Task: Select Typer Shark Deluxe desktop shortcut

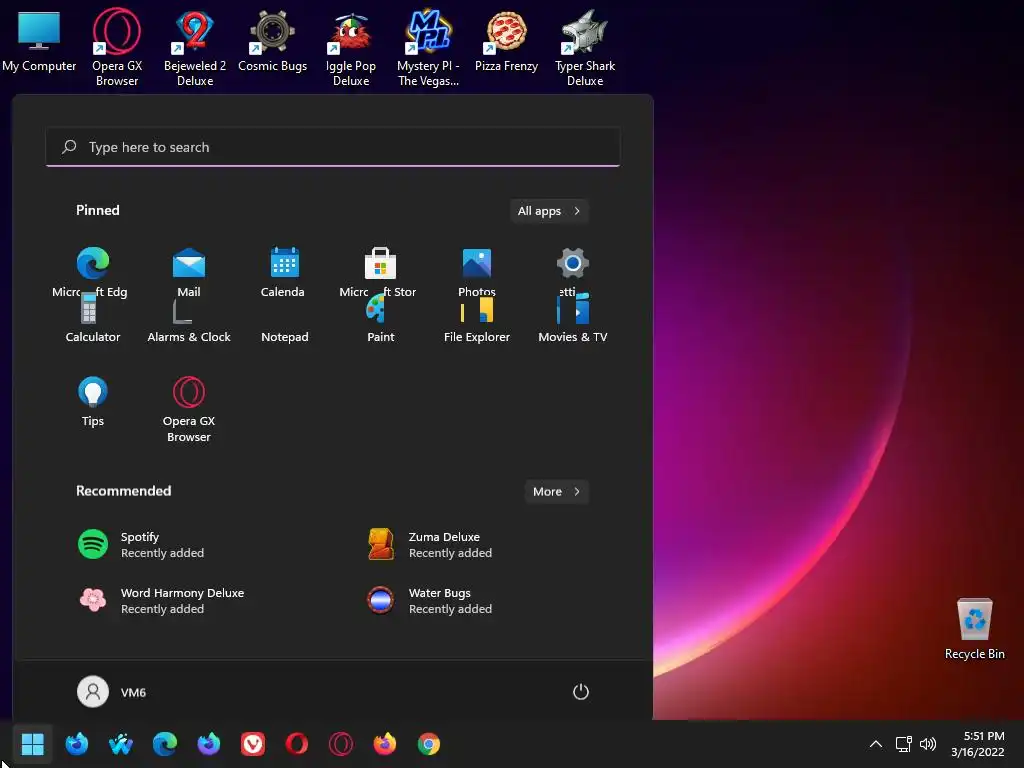Action: click(584, 47)
